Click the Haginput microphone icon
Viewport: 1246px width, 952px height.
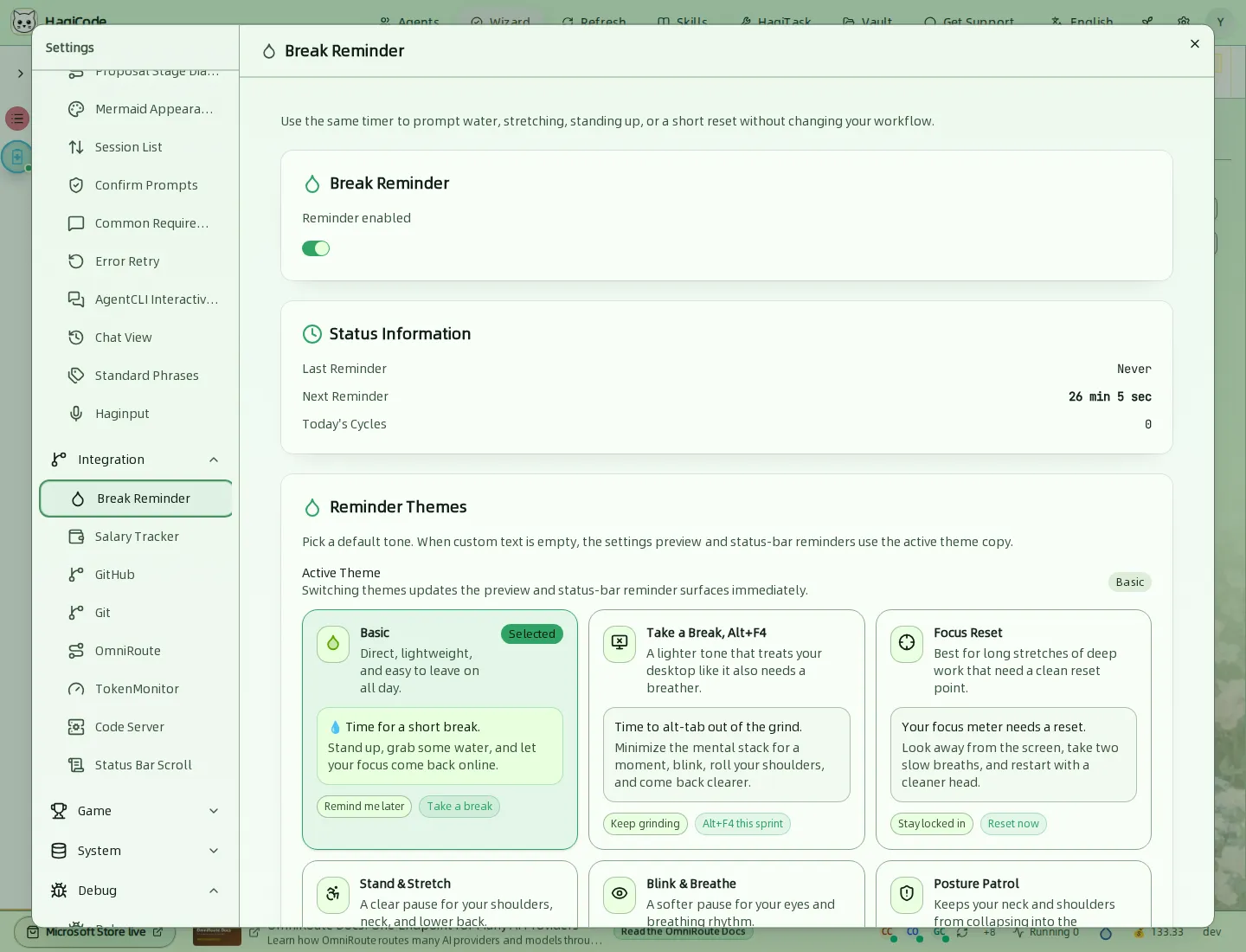click(x=76, y=414)
